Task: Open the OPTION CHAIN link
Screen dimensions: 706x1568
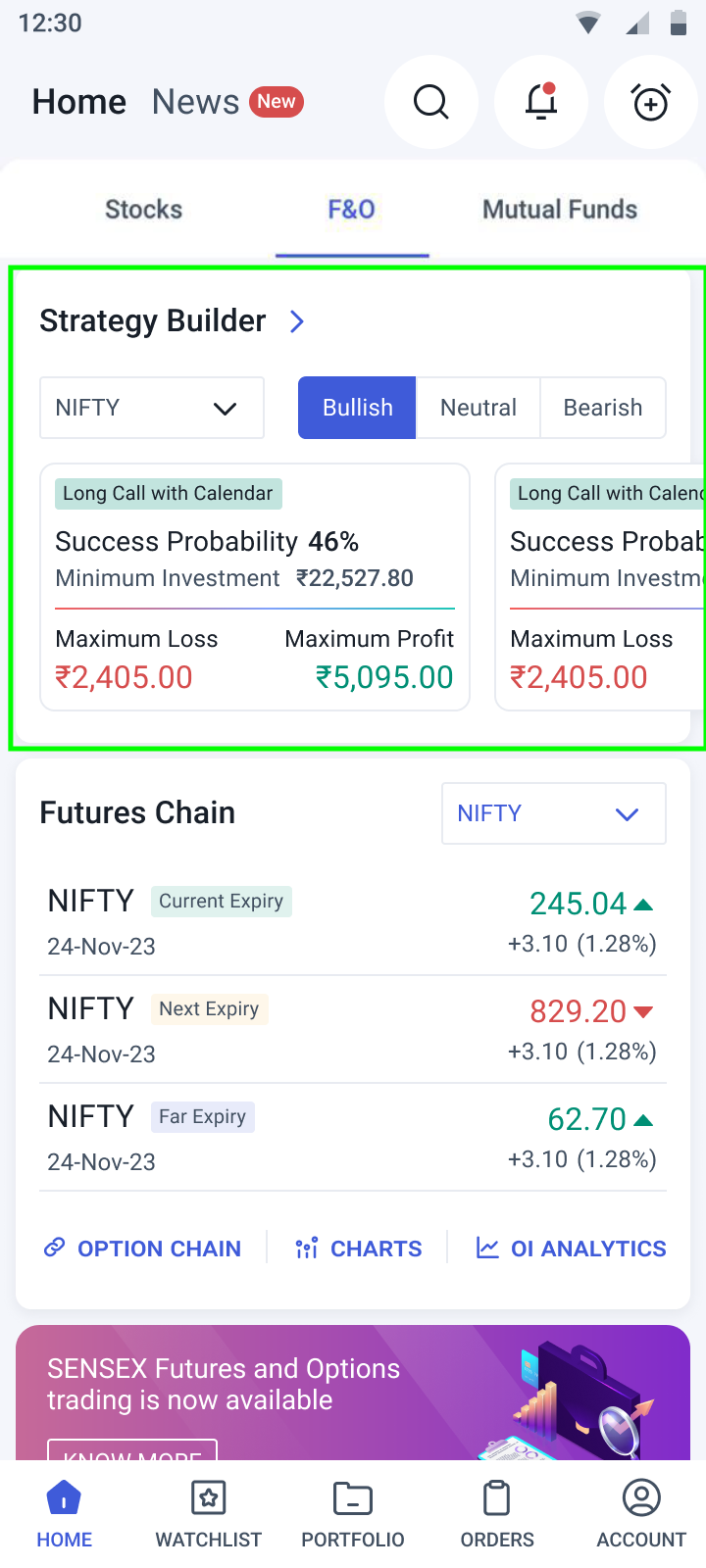Action: click(143, 1249)
